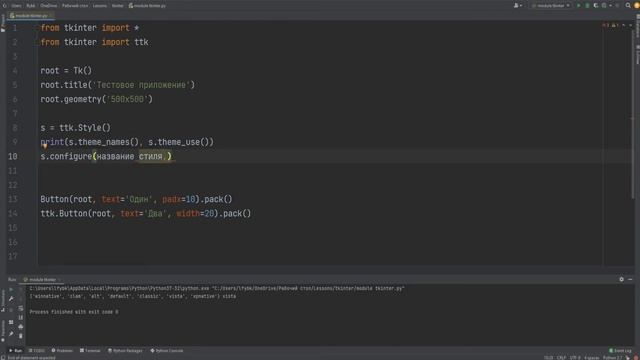Viewport: 640px width, 360px height.
Task: Click Рабочий стол breadcrumb in navigation bar
Action: [75, 6]
